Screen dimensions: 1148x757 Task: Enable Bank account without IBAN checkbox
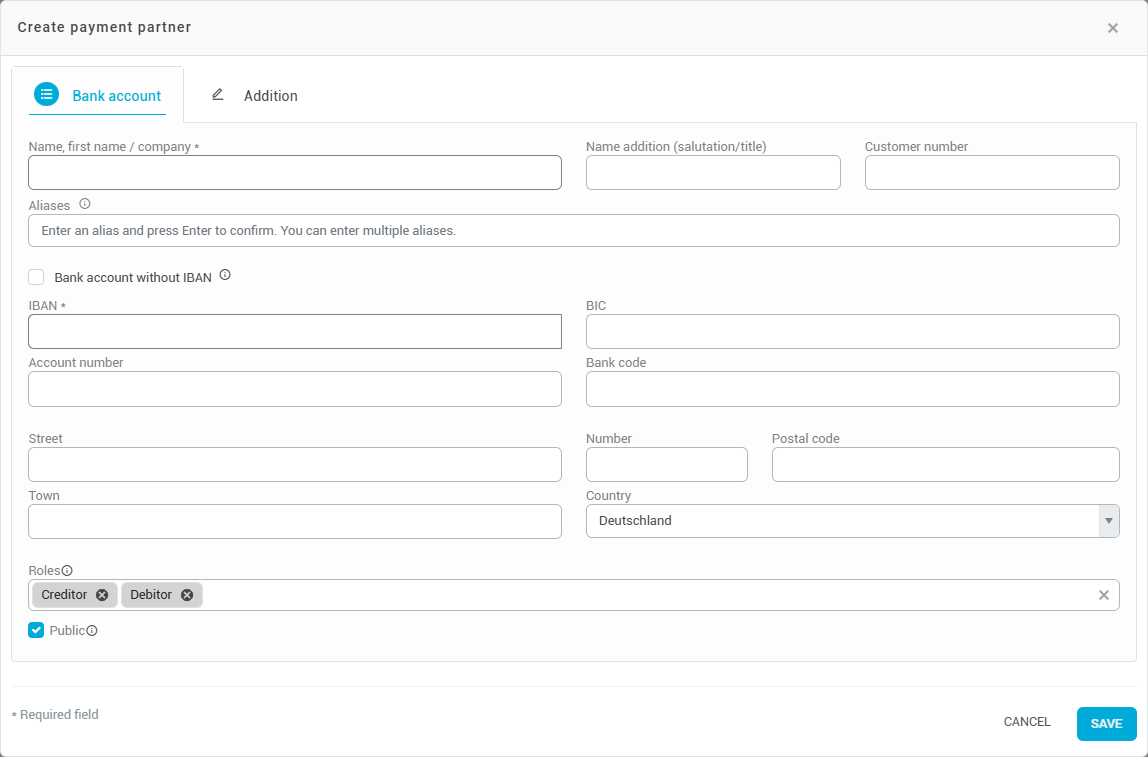(x=37, y=277)
